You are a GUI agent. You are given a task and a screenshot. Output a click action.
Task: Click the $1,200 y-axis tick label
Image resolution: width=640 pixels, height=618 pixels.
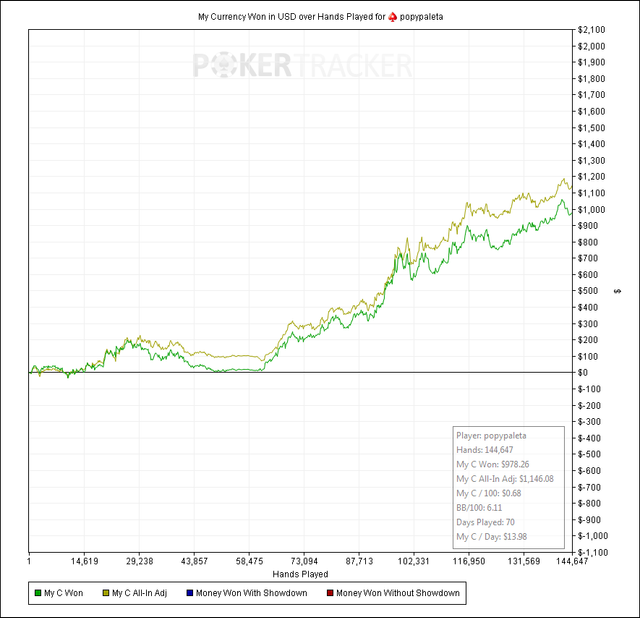591,177
